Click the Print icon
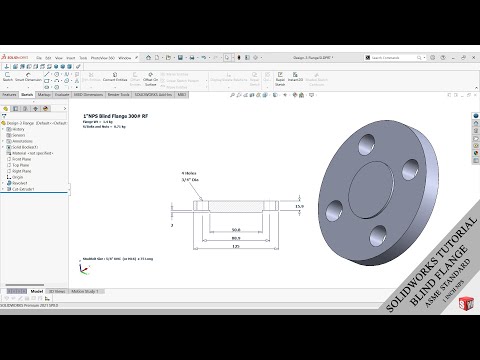 pyautogui.click(x=192, y=58)
